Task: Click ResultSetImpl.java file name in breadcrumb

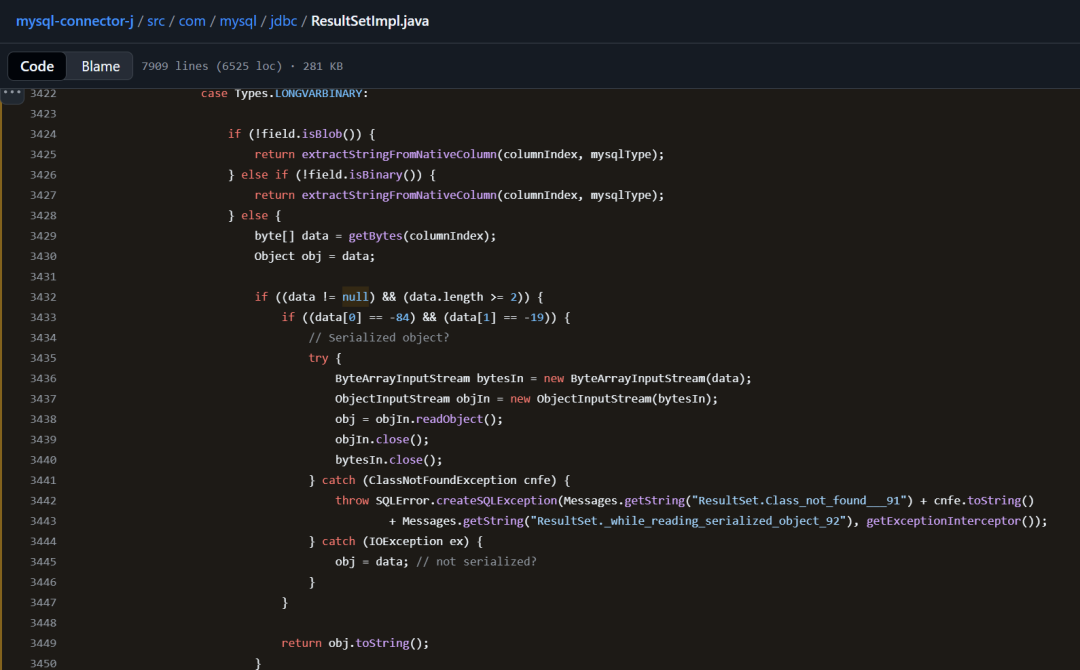Action: [x=370, y=20]
